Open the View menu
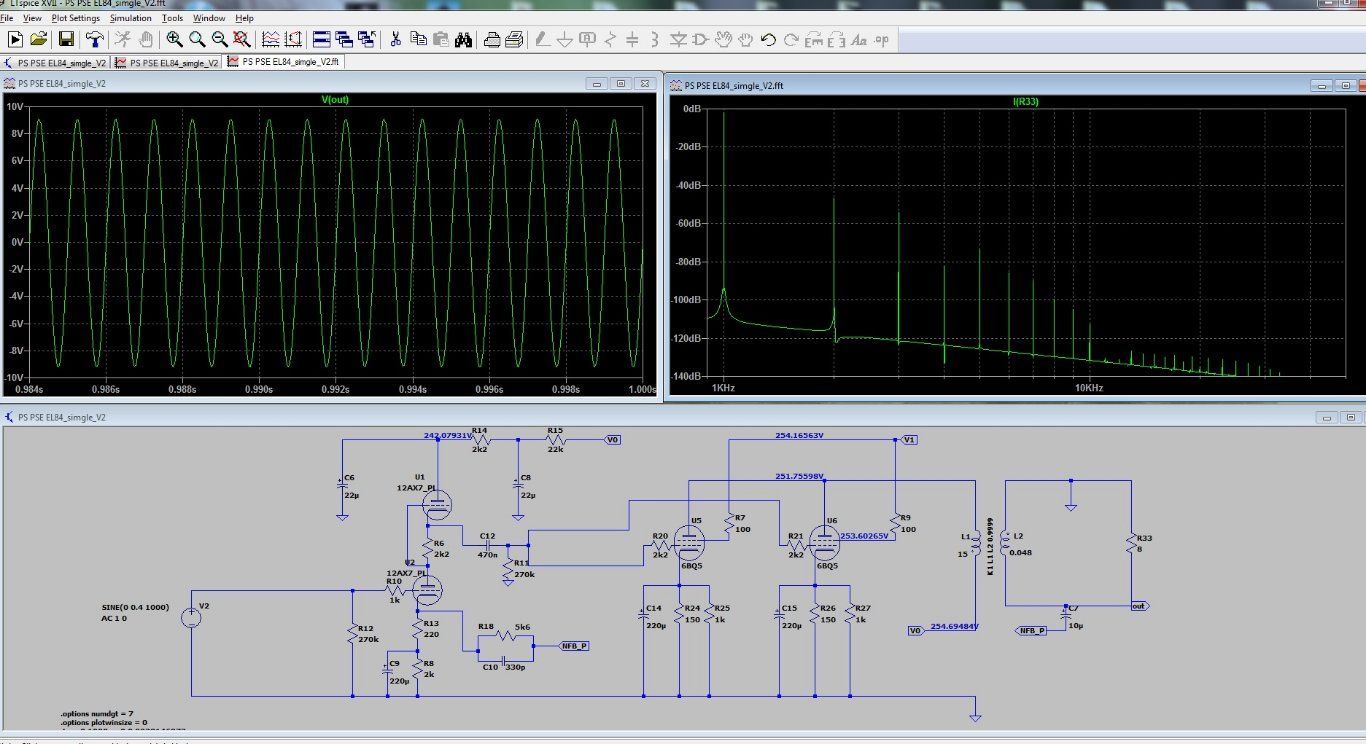 pyautogui.click(x=32, y=18)
